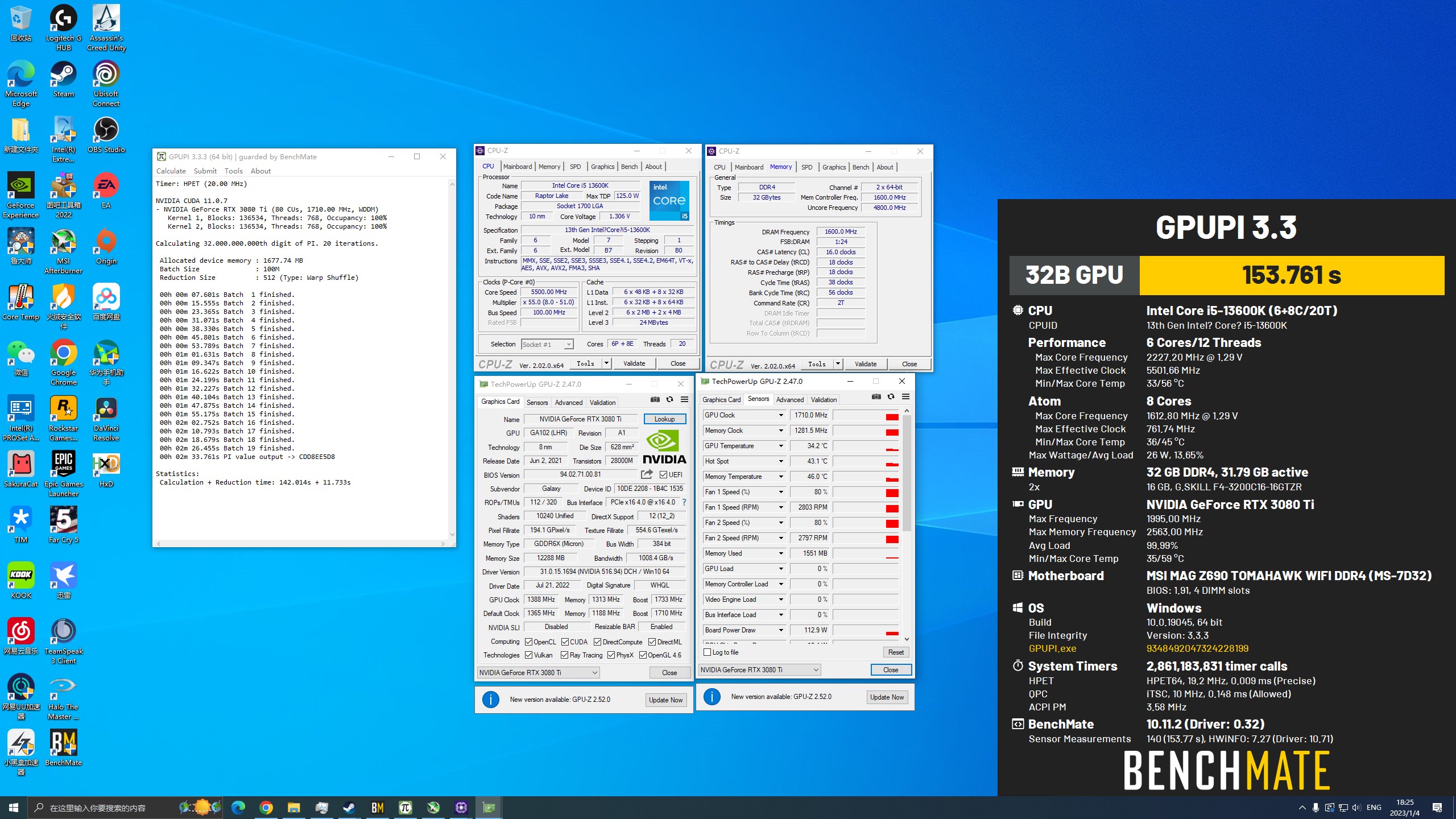Expand the Board Power Draw sensor dropdown
The height and width of the screenshot is (819, 1456).
(781, 630)
